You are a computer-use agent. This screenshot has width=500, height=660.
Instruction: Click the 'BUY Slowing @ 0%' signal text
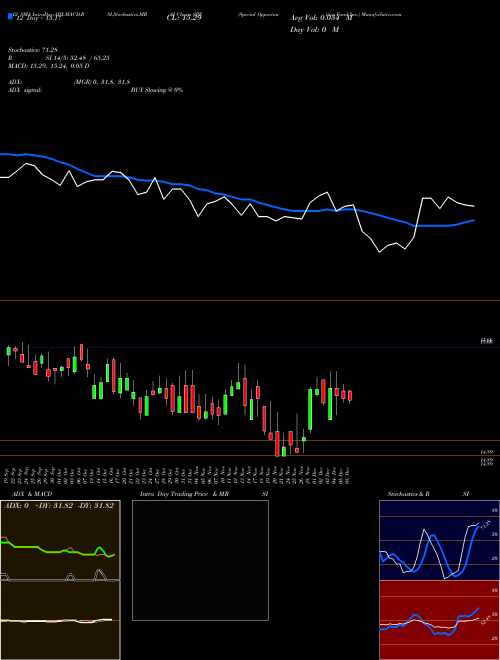157,90
